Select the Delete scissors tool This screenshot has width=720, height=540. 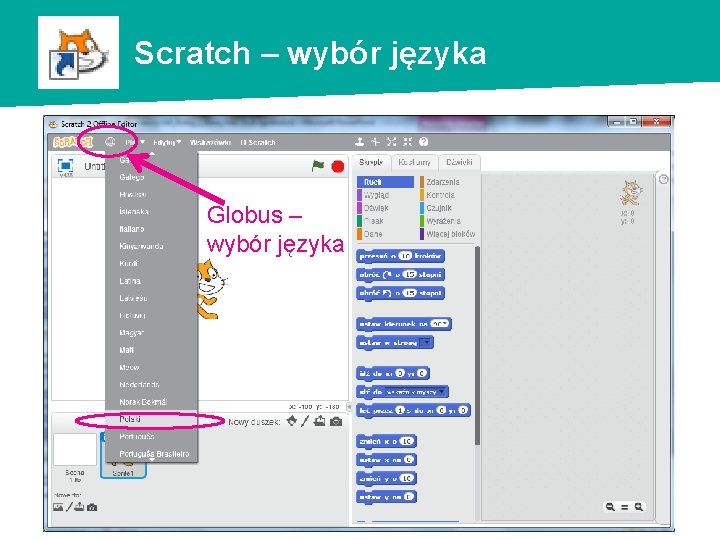[376, 142]
